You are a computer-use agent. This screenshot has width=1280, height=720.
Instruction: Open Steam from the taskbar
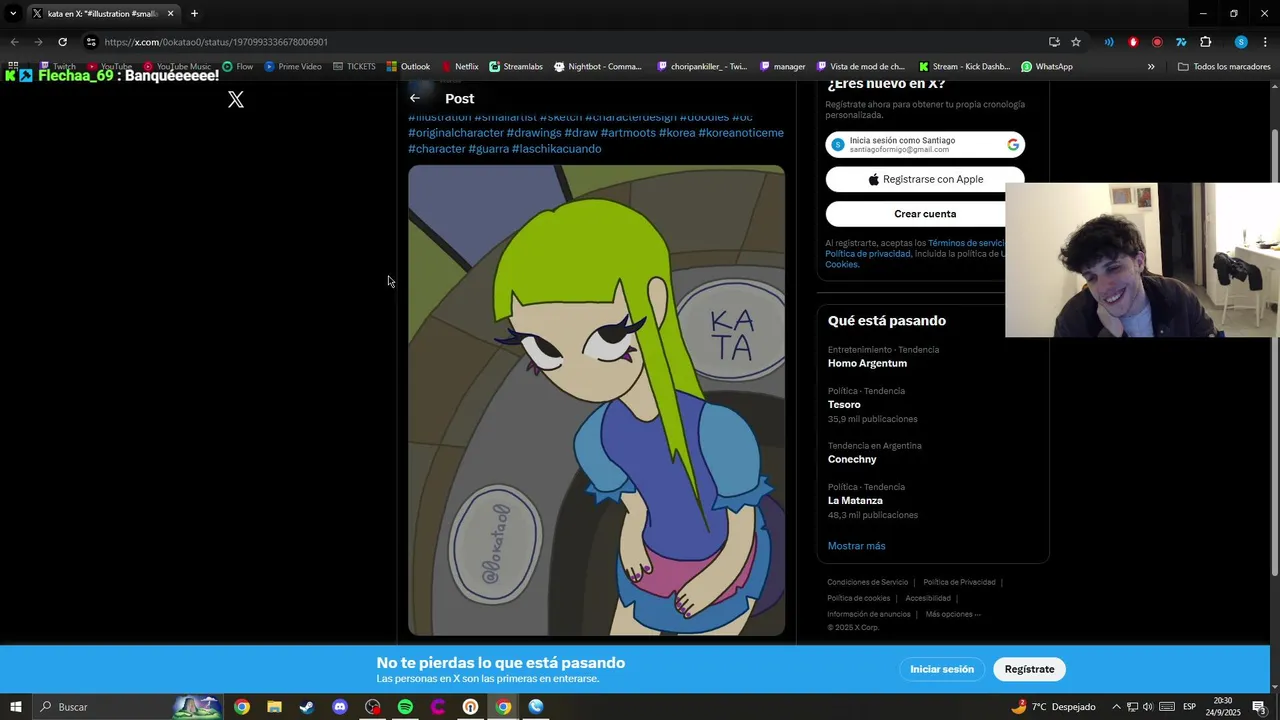pos(307,707)
